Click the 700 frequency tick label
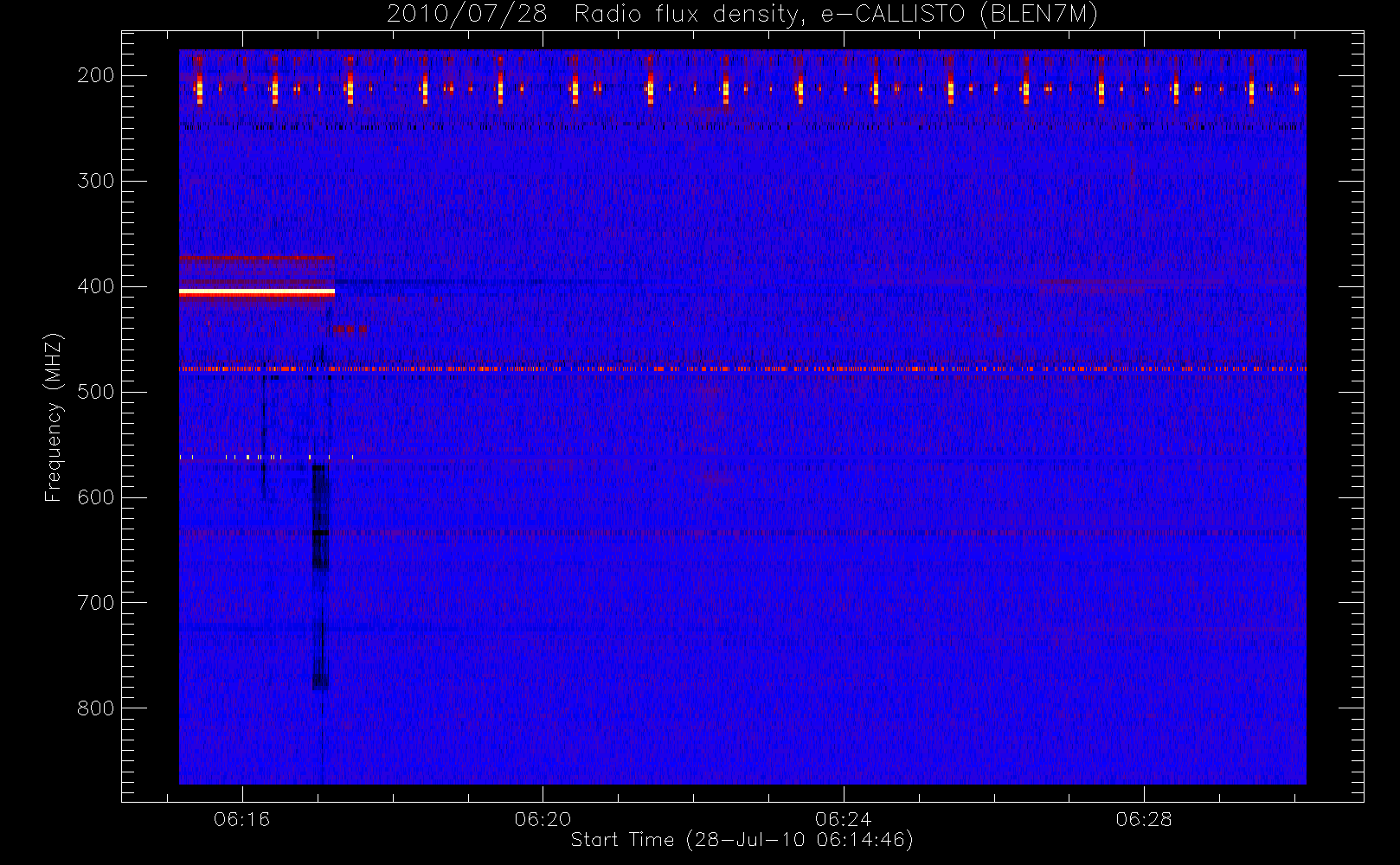The width and height of the screenshot is (1400, 865). tap(96, 603)
